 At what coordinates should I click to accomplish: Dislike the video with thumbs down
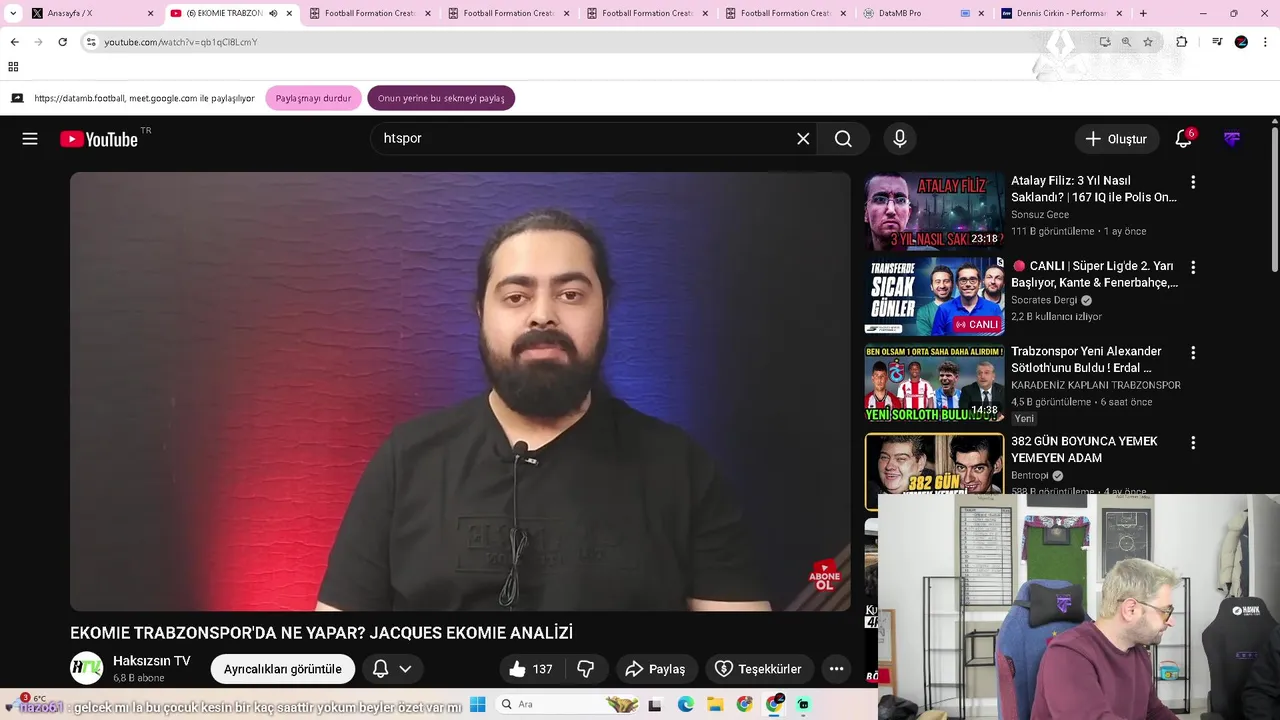586,669
